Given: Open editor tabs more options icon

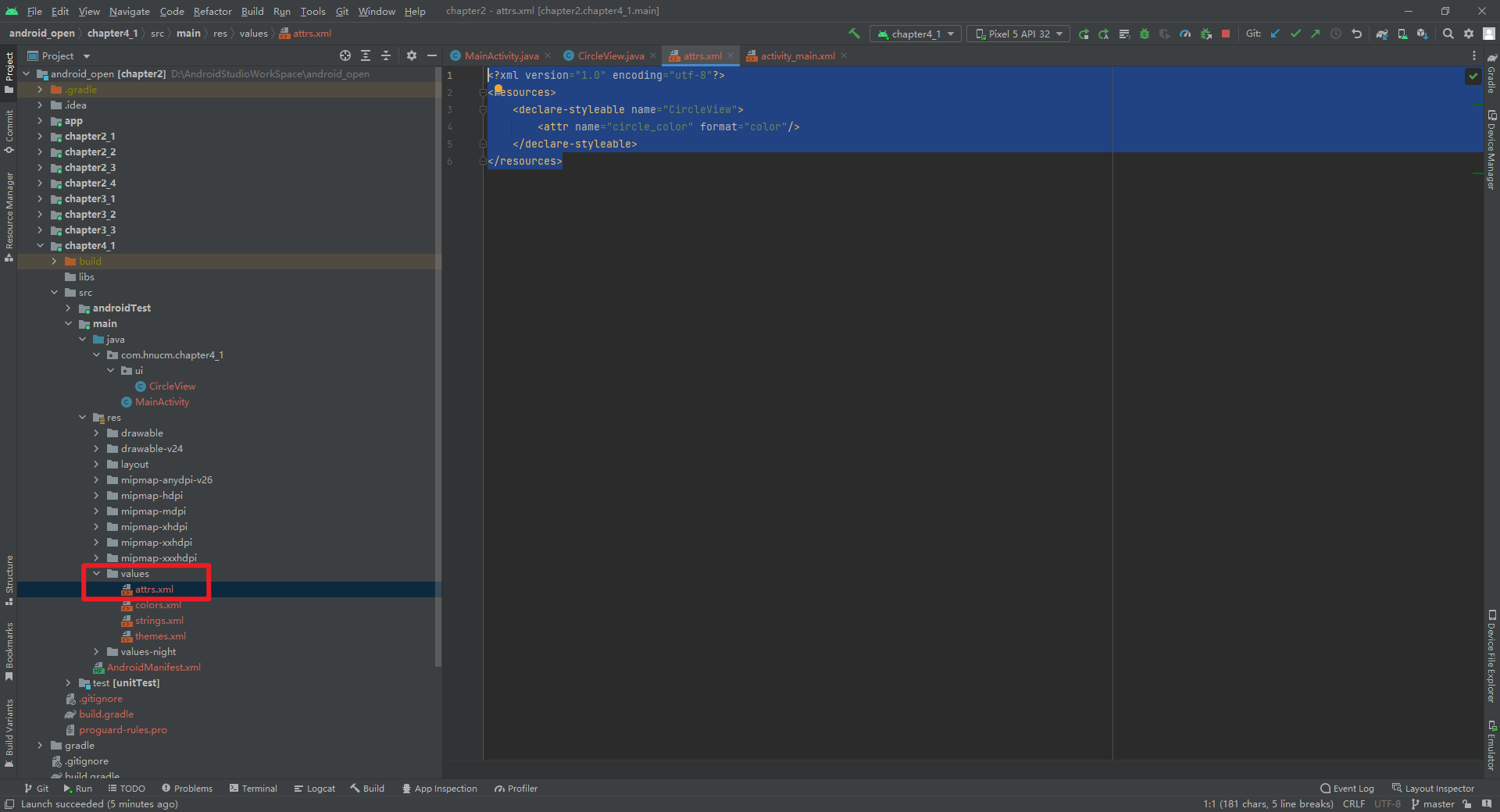Looking at the screenshot, I should (x=1474, y=55).
